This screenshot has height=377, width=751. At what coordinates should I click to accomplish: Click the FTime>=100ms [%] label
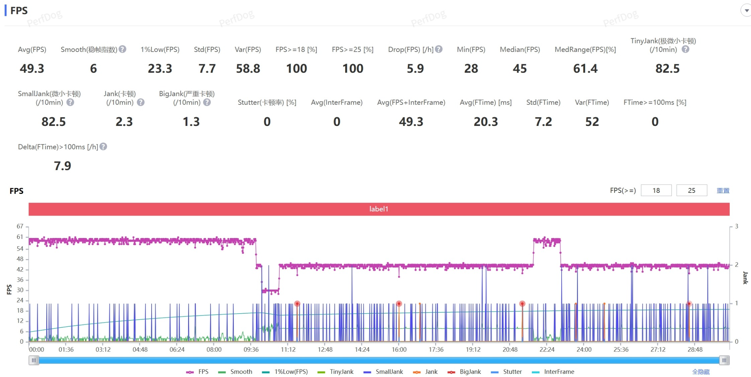655,103
